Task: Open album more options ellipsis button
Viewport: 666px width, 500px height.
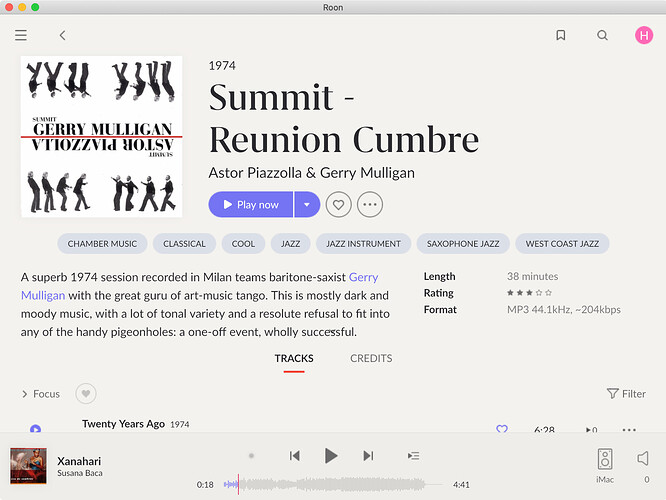Action: (x=370, y=205)
